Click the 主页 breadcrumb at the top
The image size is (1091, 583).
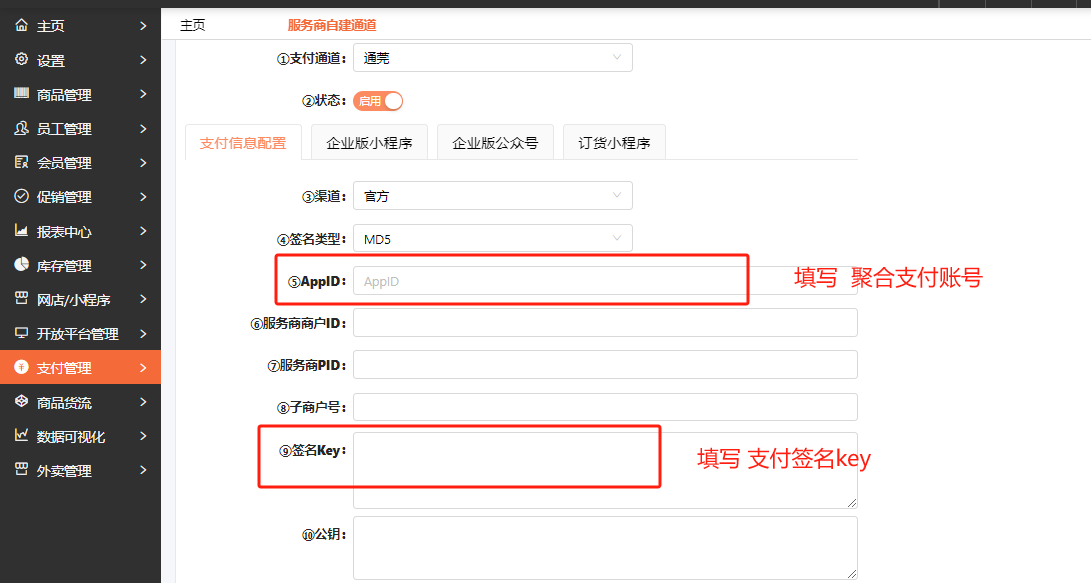[192, 25]
